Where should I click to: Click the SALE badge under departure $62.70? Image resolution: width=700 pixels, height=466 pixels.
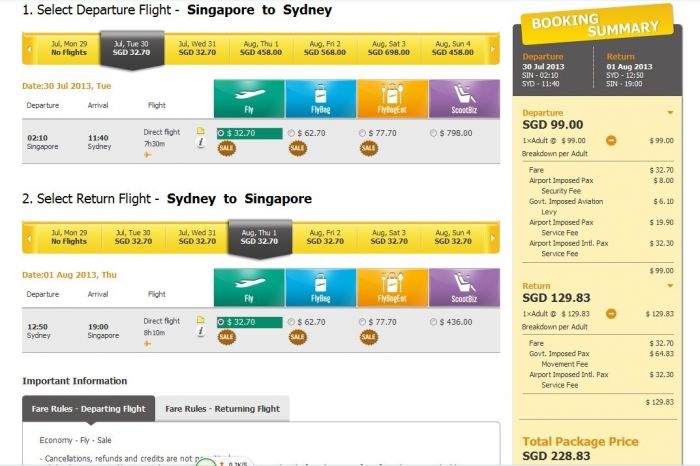[297, 148]
